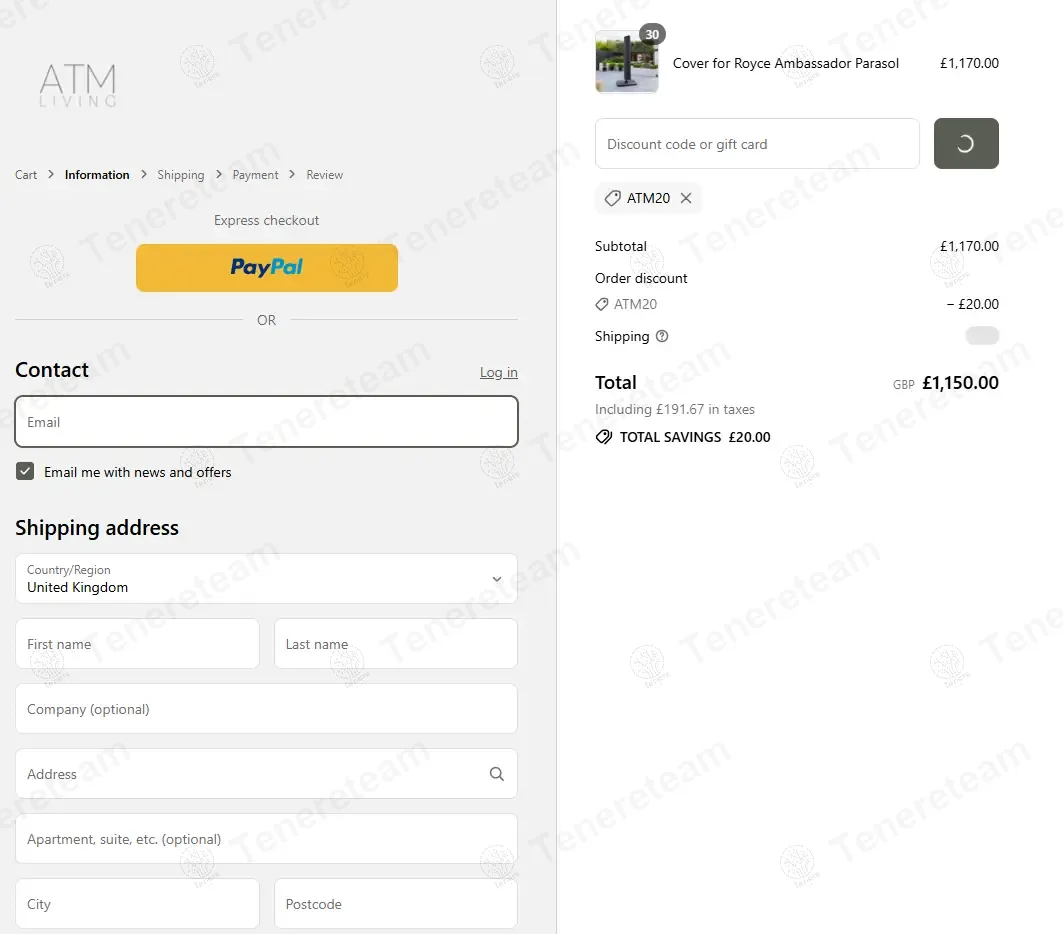Click the Including £191.67 in taxes text

tap(675, 409)
